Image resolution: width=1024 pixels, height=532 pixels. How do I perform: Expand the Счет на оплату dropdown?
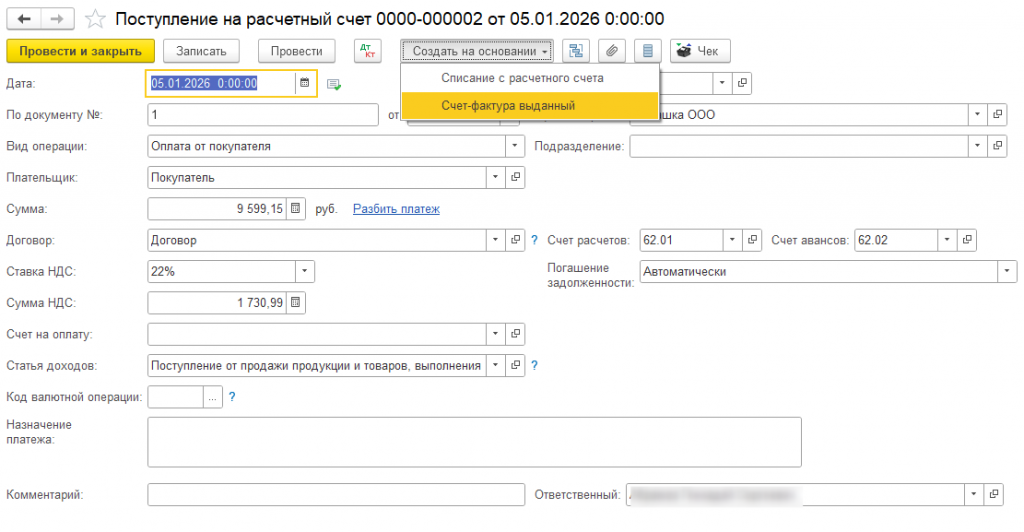tap(495, 334)
